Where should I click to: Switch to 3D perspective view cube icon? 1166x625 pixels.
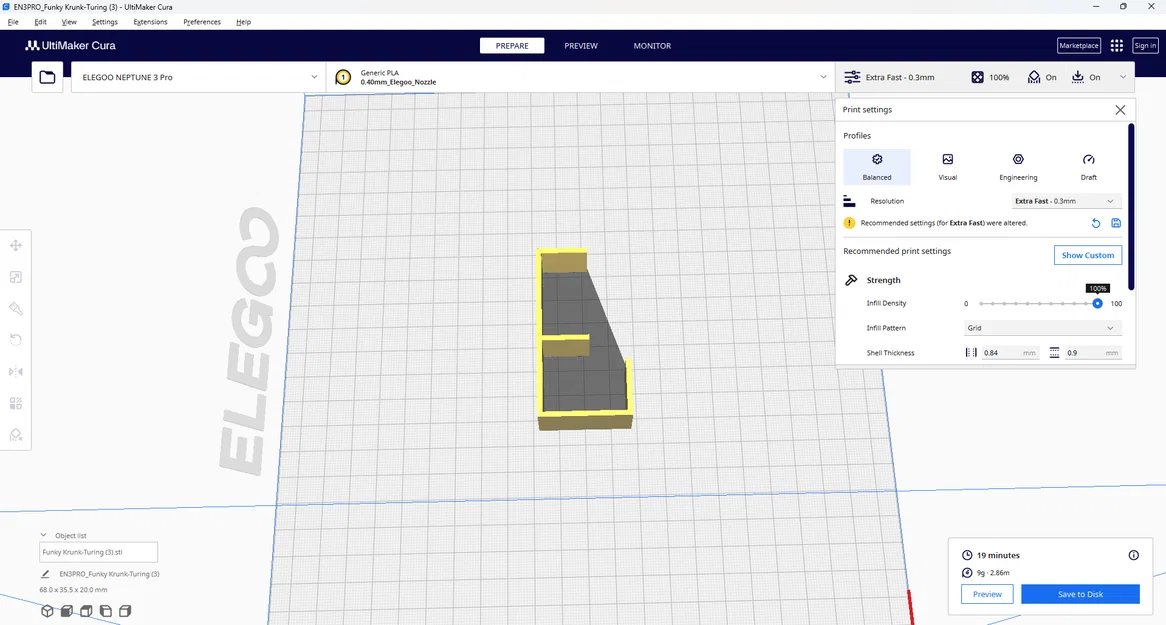coord(47,611)
